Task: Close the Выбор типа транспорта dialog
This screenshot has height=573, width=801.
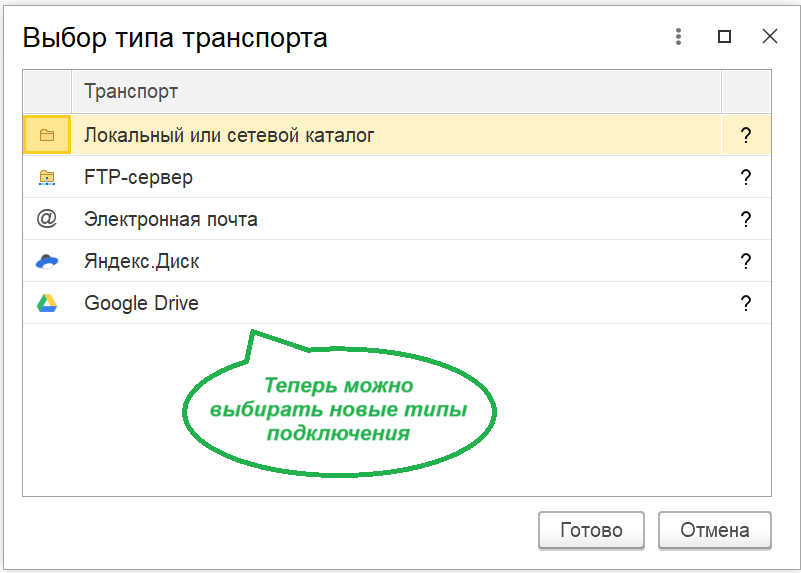Action: [x=770, y=37]
